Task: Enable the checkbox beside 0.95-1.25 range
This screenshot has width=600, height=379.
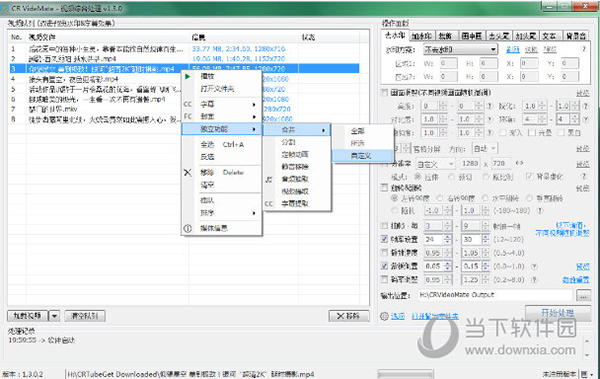Action: point(385,279)
